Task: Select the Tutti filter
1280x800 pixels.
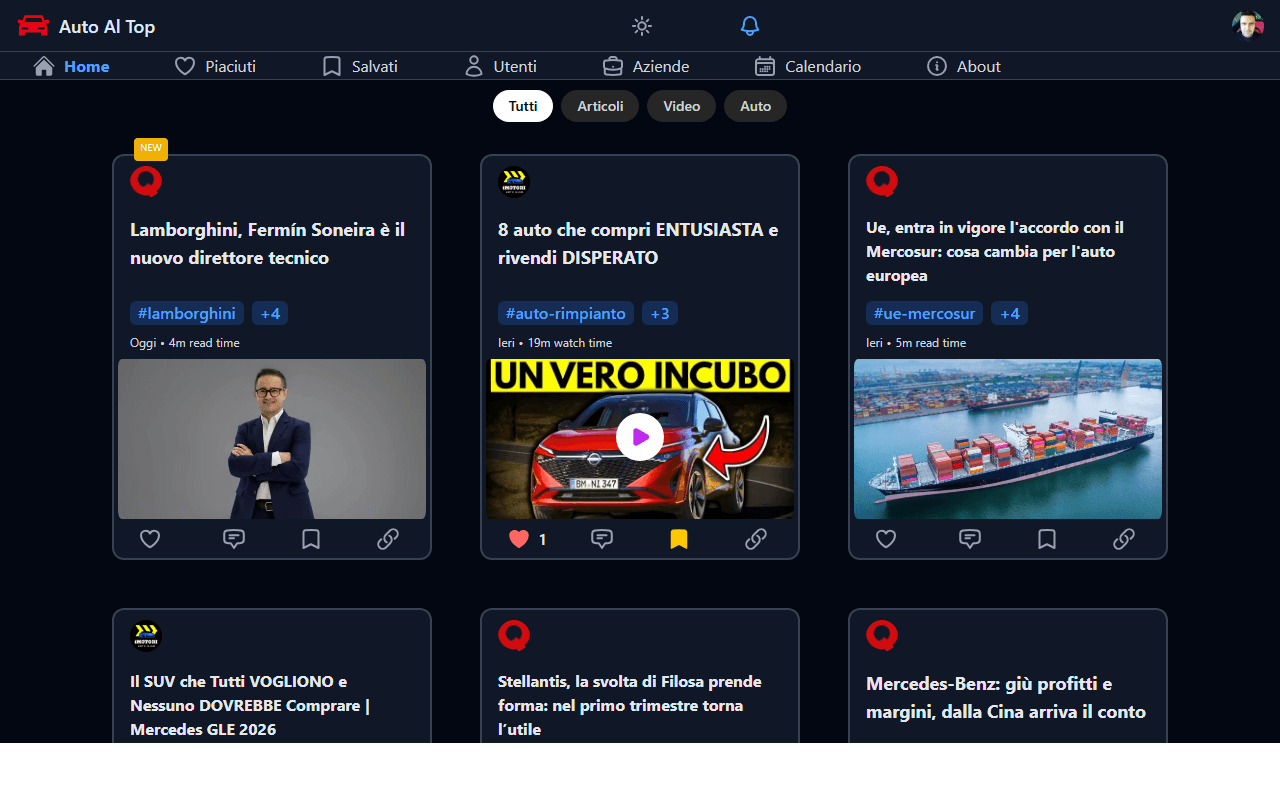Action: [523, 106]
